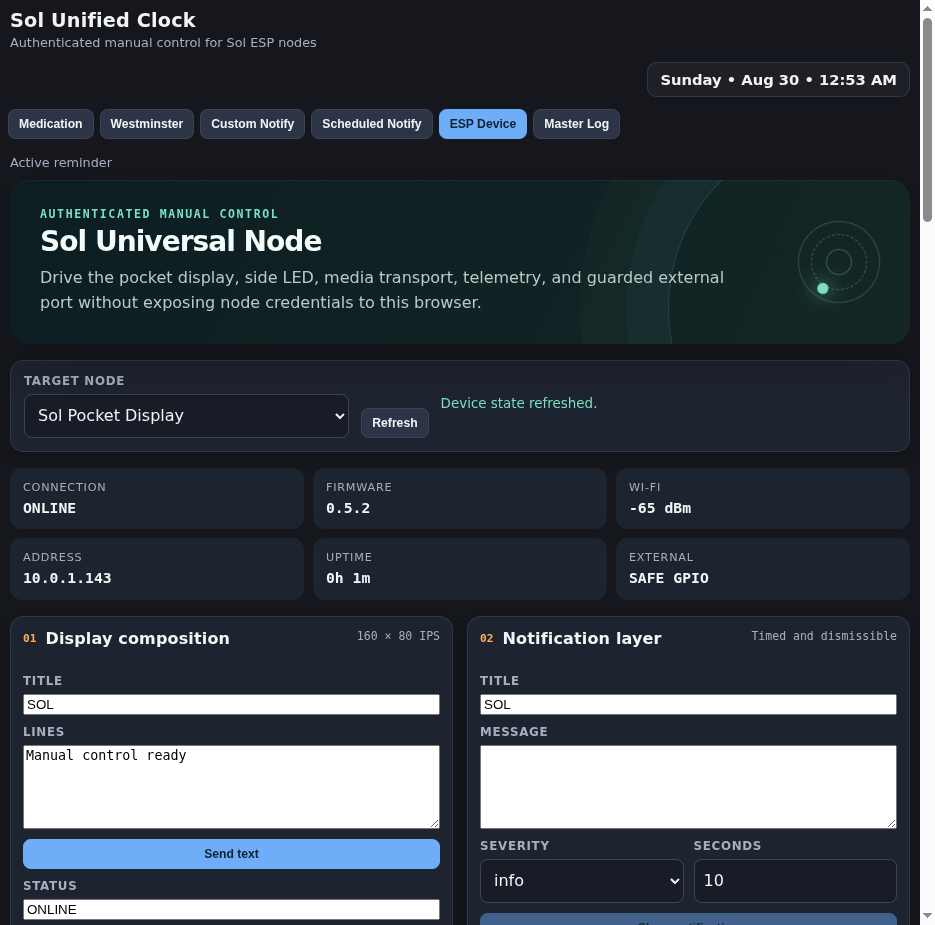This screenshot has width=935, height=925.
Task: Click the scrollbar up arrow
Action: tap(927, 8)
